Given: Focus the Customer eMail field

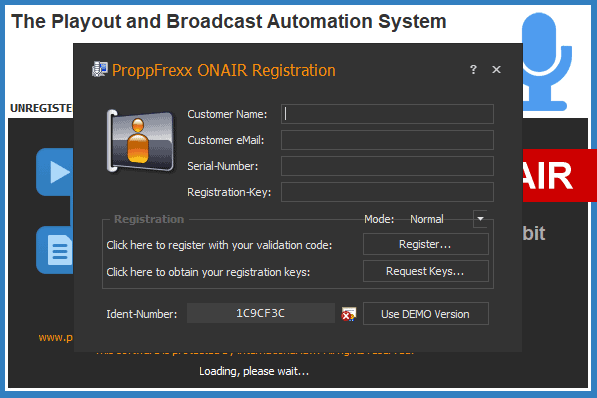Looking at the screenshot, I should point(387,140).
